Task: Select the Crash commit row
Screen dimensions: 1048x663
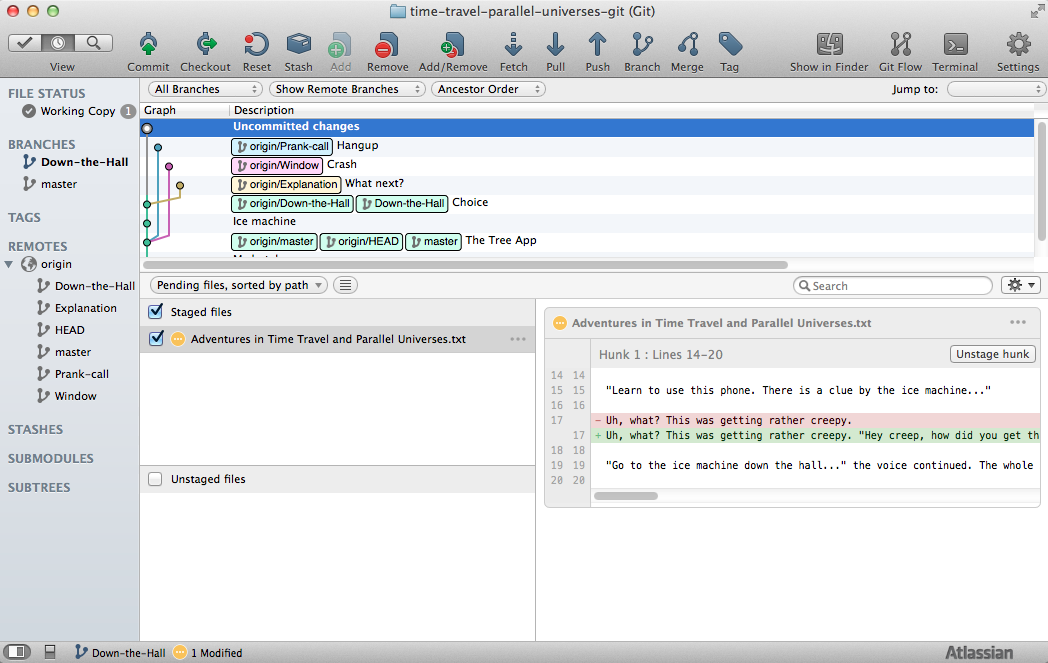Action: pos(587,164)
